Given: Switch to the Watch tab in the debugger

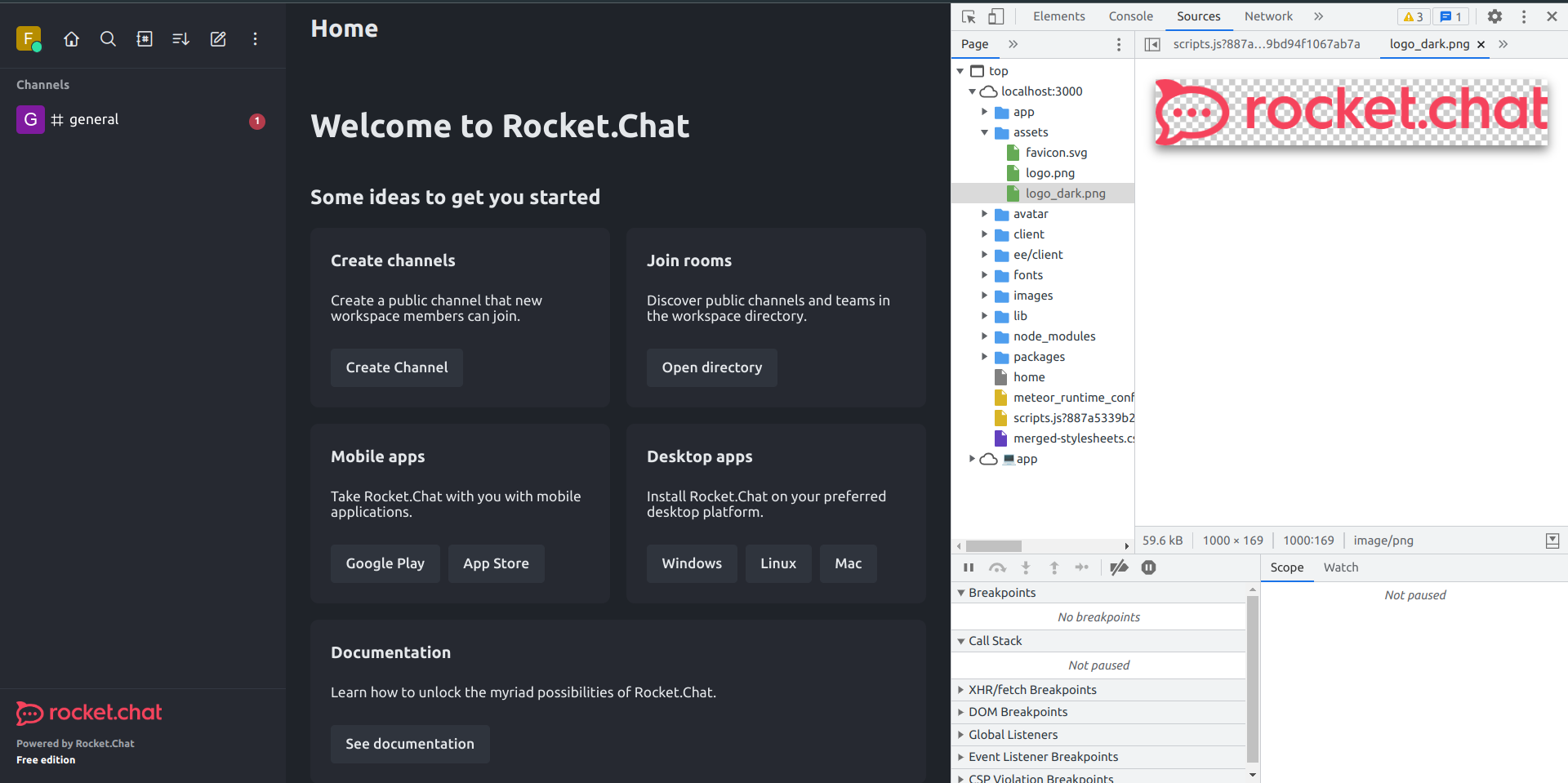Looking at the screenshot, I should point(1340,567).
